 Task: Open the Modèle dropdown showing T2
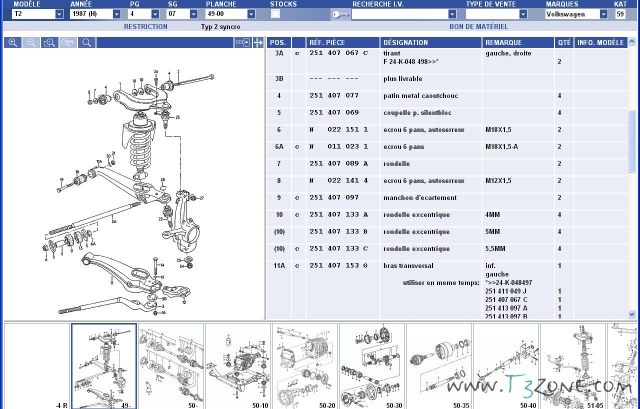[x=59, y=15]
